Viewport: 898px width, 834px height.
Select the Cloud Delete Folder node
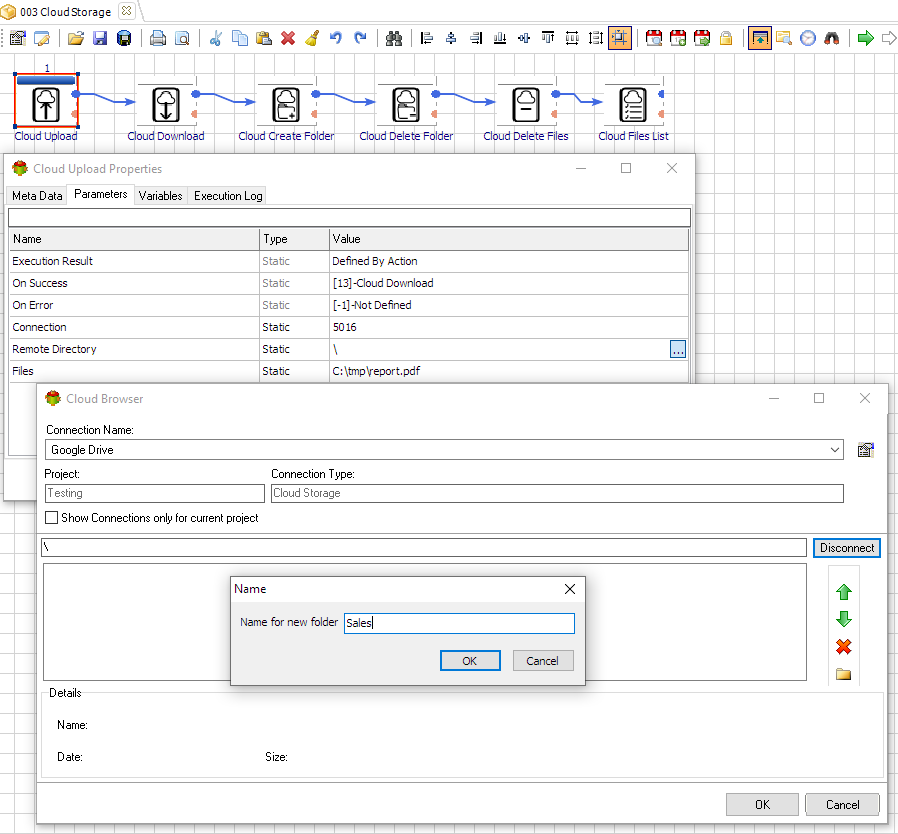coord(406,104)
